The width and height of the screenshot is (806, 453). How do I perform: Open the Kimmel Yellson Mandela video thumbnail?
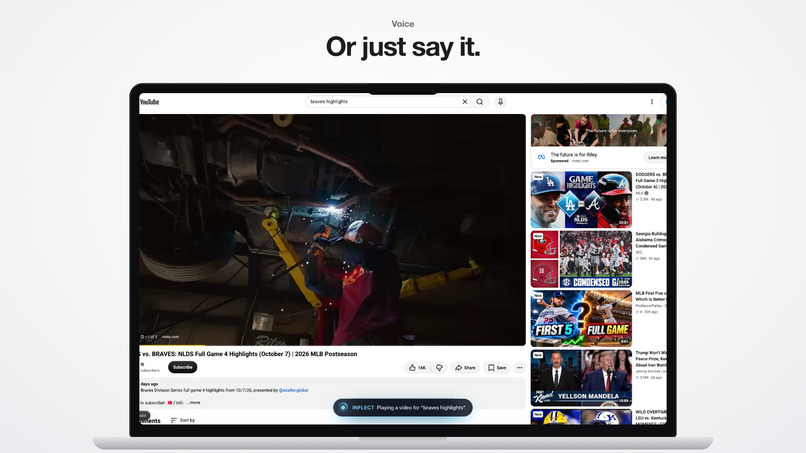tap(581, 378)
